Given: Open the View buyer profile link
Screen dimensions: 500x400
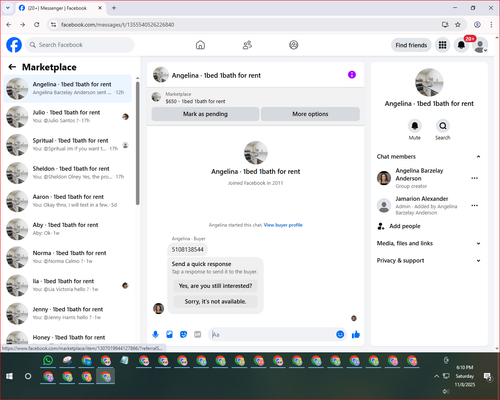Looking at the screenshot, I should 283,225.
